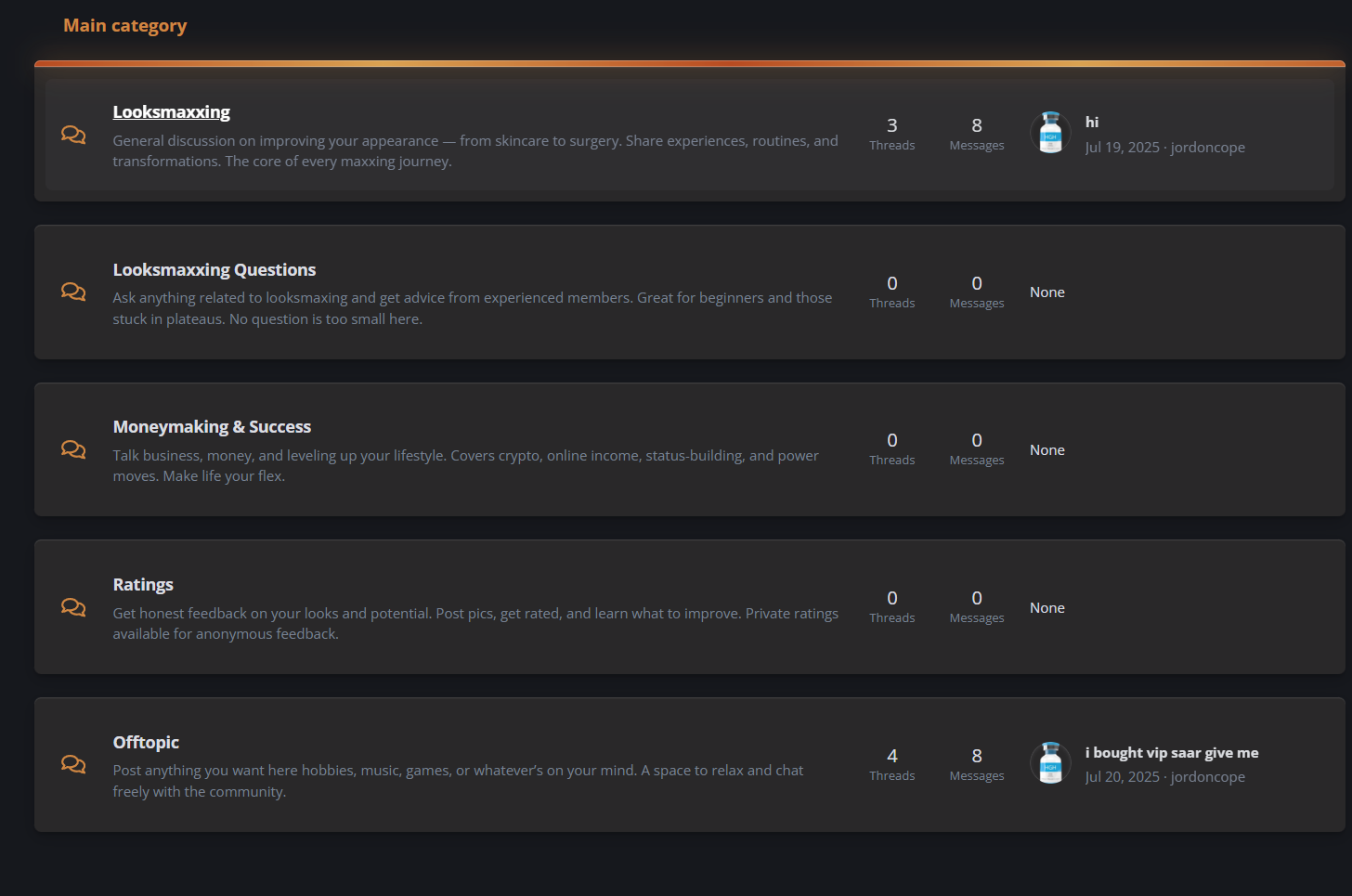Viewport: 1352px width, 896px height.
Task: Click the Offtopic forum chat bubble icon
Action: pyautogui.click(x=73, y=764)
